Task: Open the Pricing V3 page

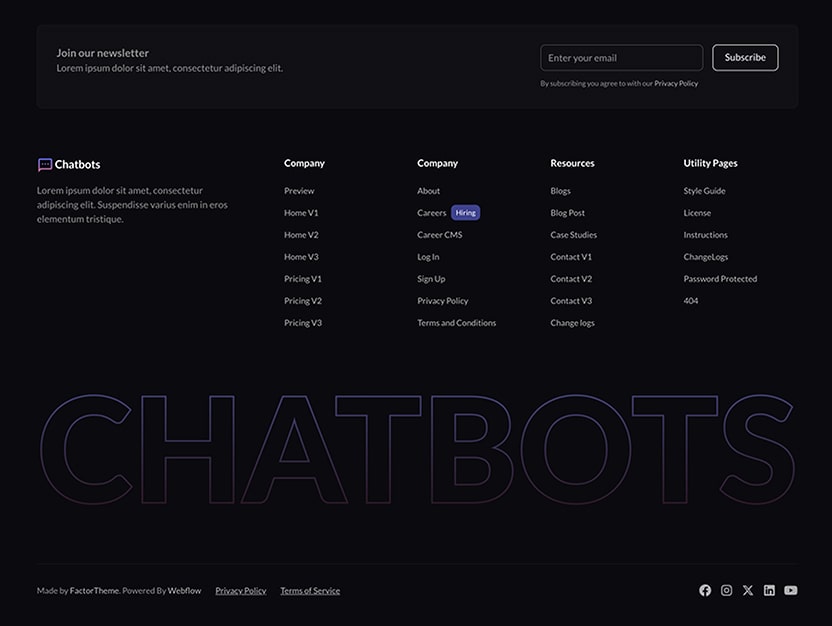Action: coord(302,322)
